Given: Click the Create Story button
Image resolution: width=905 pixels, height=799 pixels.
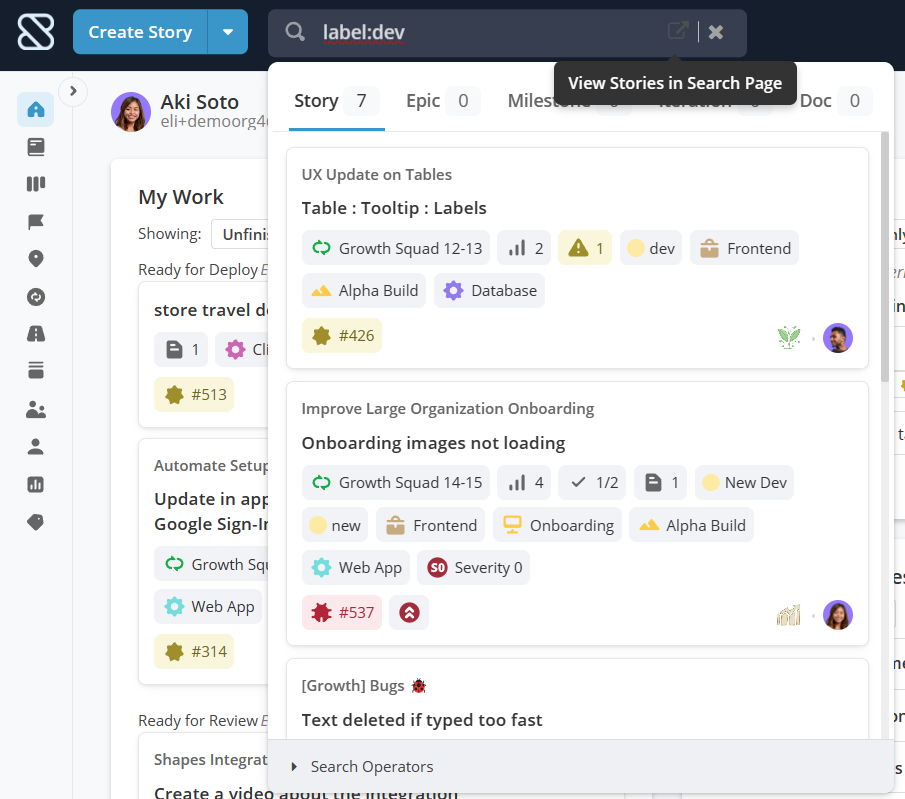Looking at the screenshot, I should coord(140,32).
